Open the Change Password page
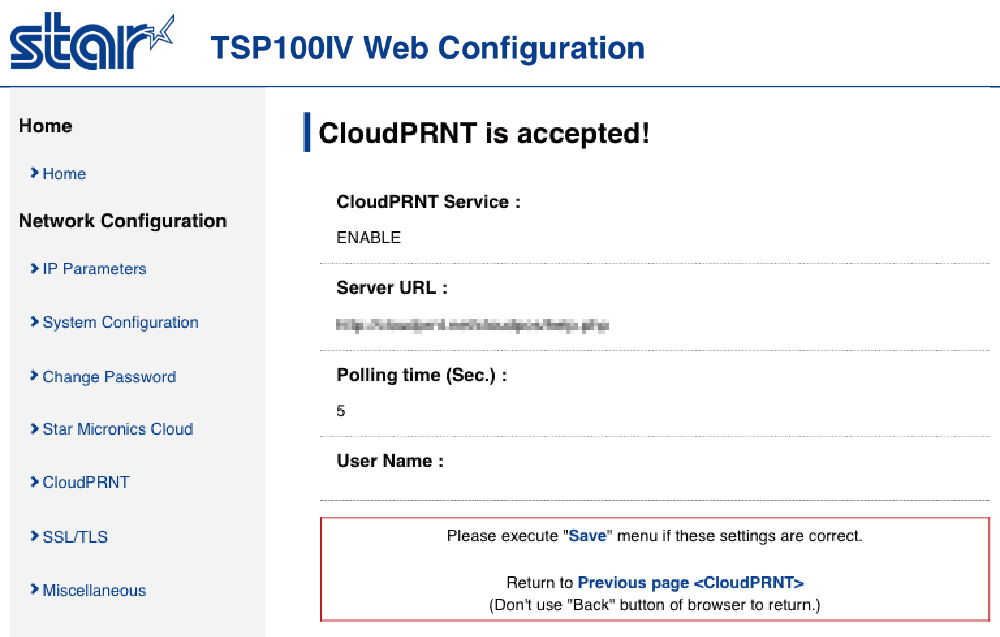This screenshot has width=1000, height=637. [109, 377]
